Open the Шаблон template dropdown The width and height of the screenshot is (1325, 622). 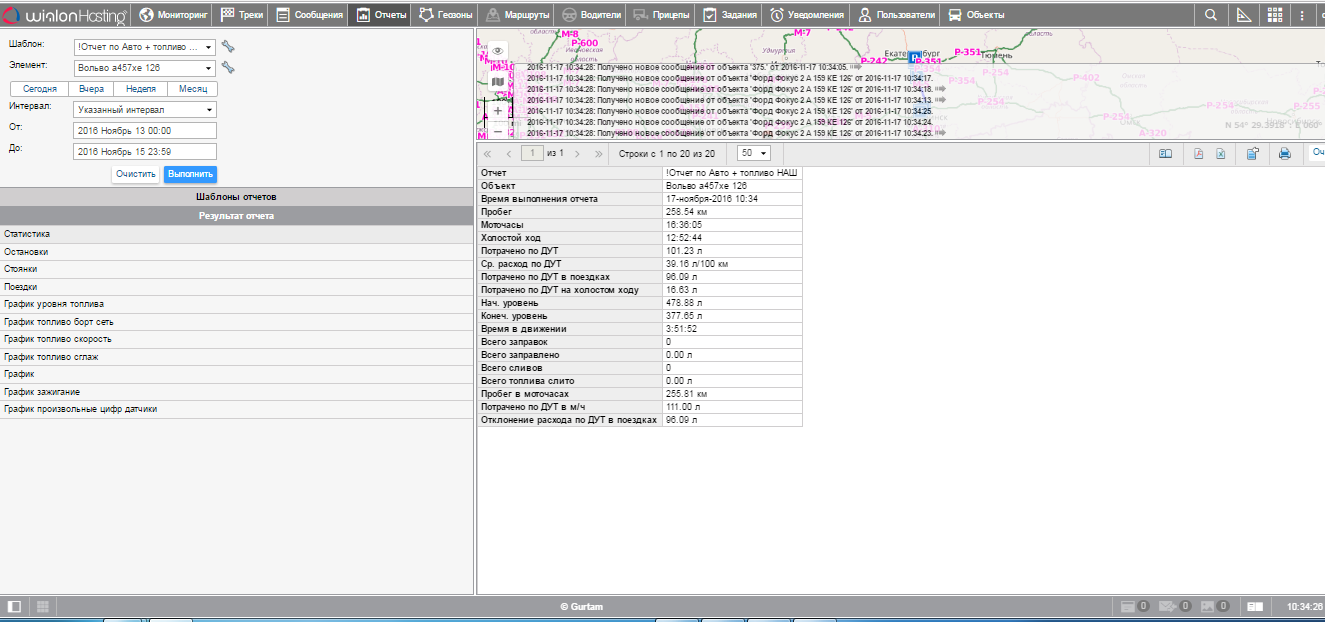[145, 47]
